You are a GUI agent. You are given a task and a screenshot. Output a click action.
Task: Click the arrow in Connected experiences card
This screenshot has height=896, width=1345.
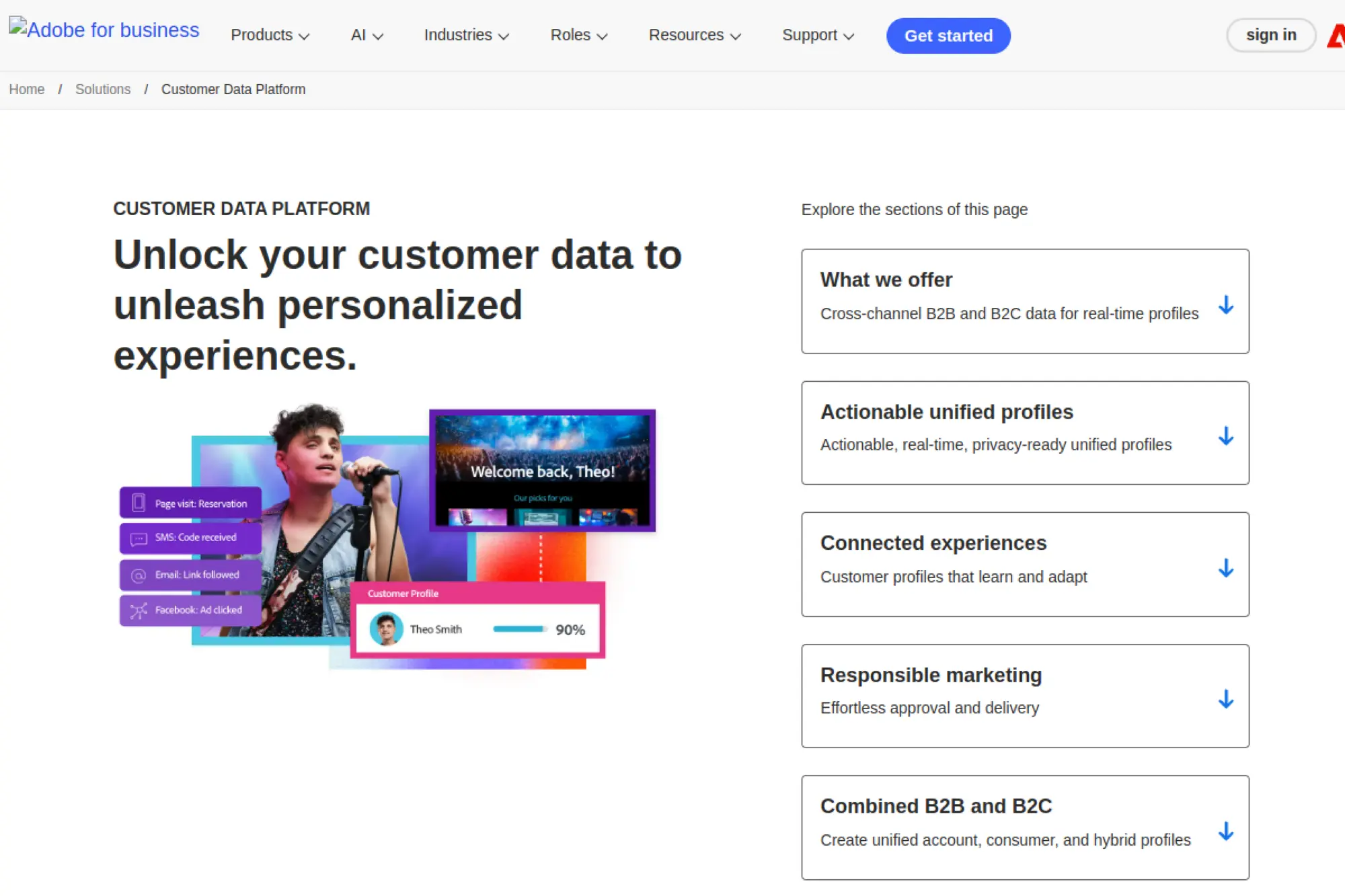(1225, 569)
